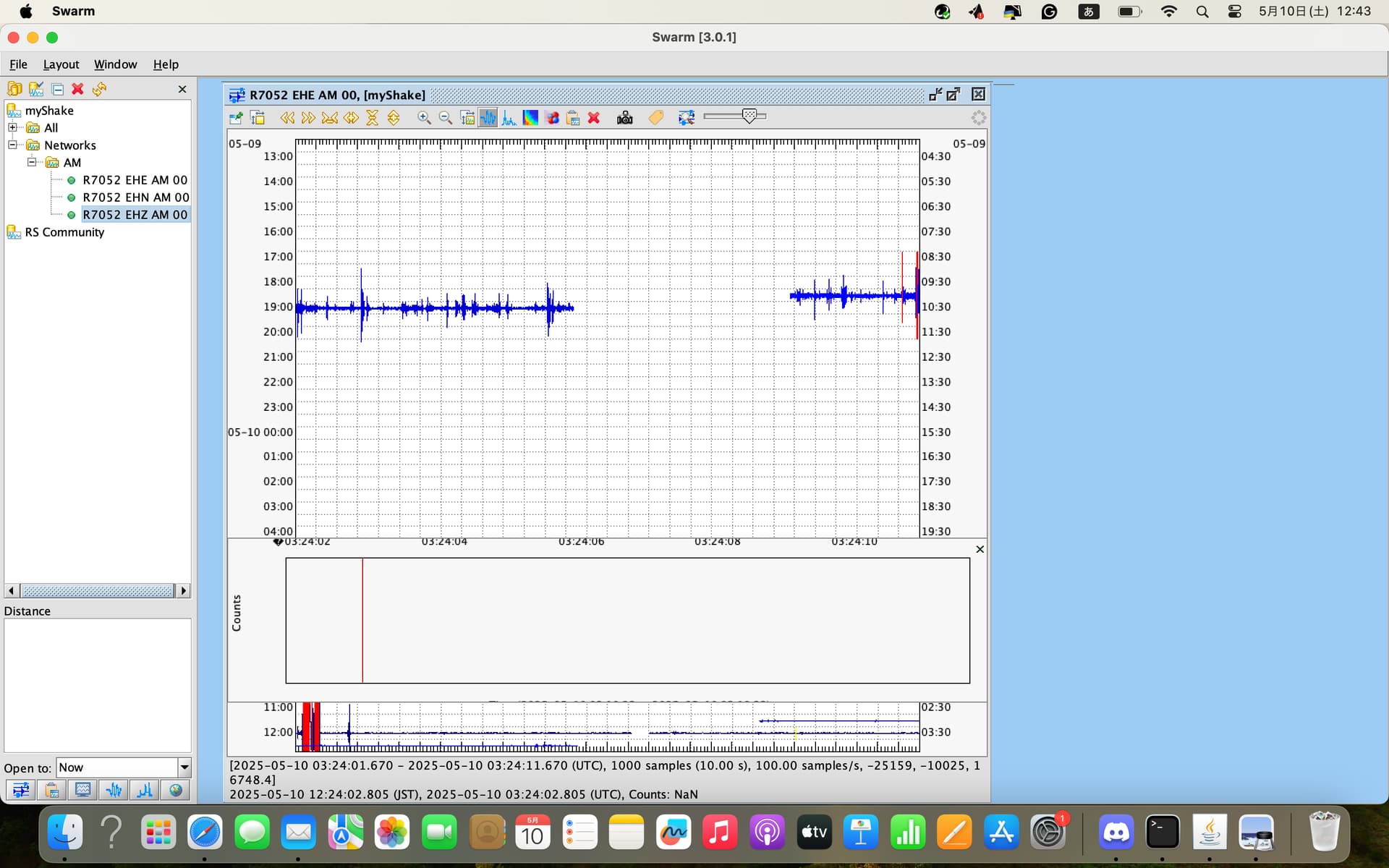Open the Window menu

115,64
